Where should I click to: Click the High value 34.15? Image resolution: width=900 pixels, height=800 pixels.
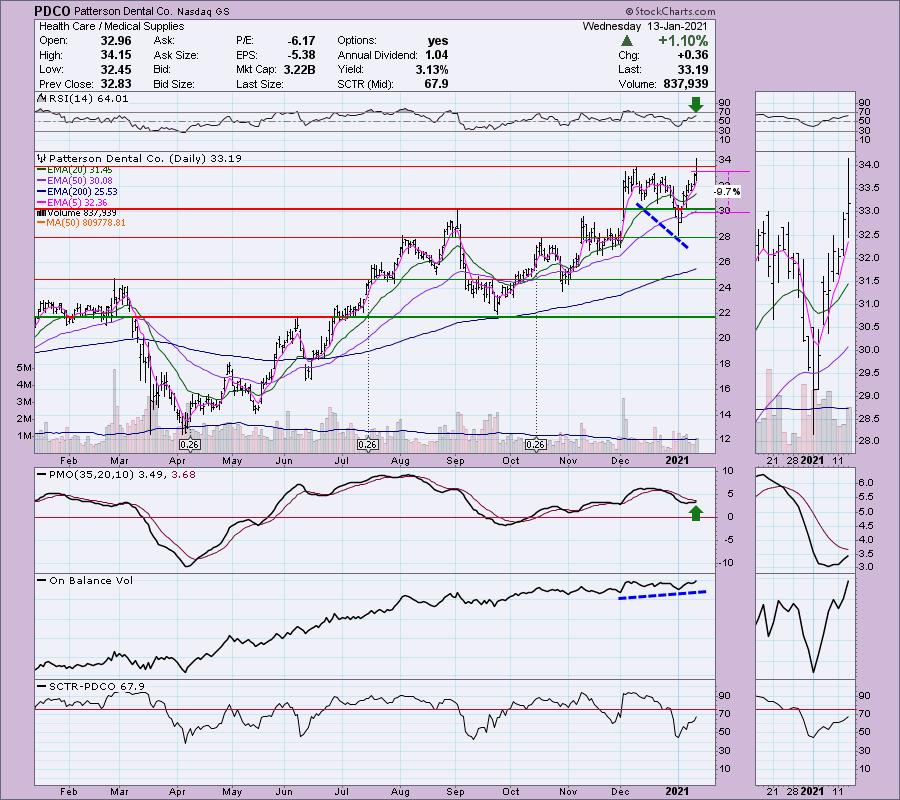(x=116, y=55)
